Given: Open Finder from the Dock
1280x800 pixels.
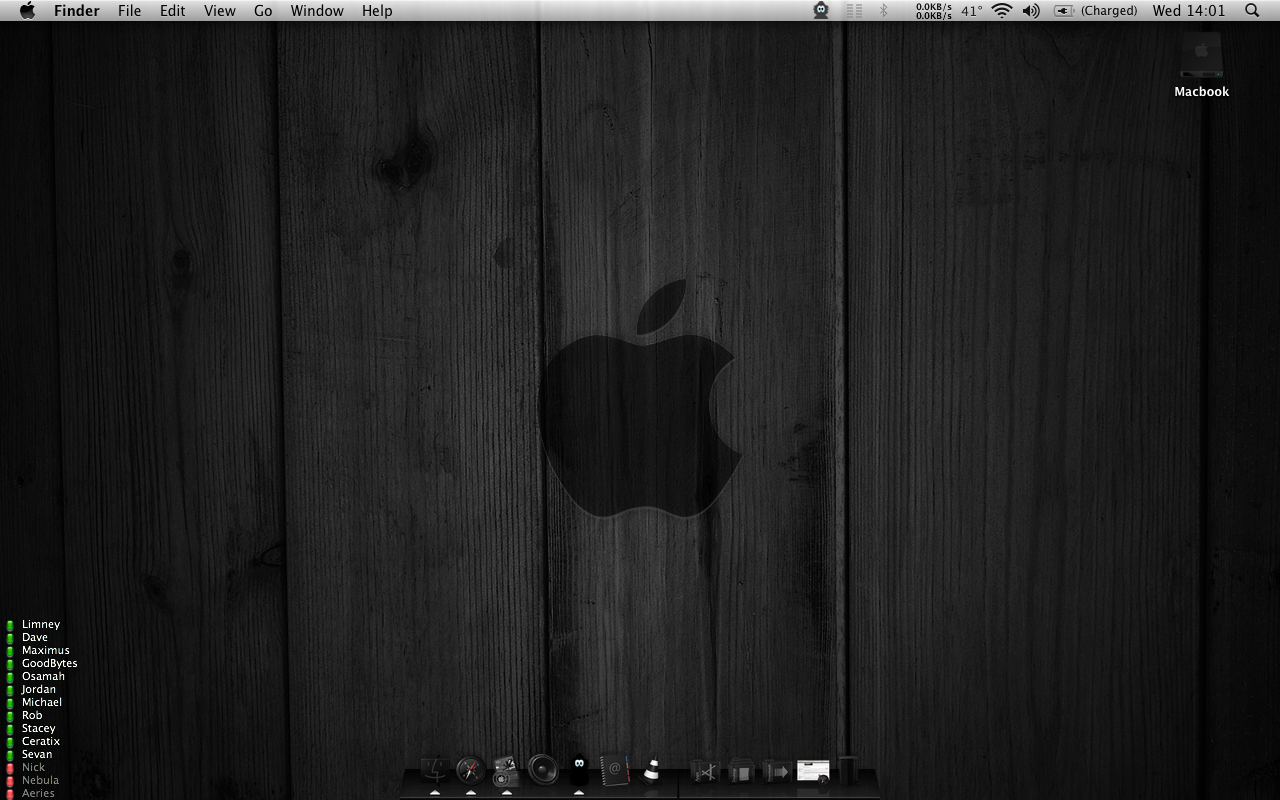Looking at the screenshot, I should (x=434, y=771).
